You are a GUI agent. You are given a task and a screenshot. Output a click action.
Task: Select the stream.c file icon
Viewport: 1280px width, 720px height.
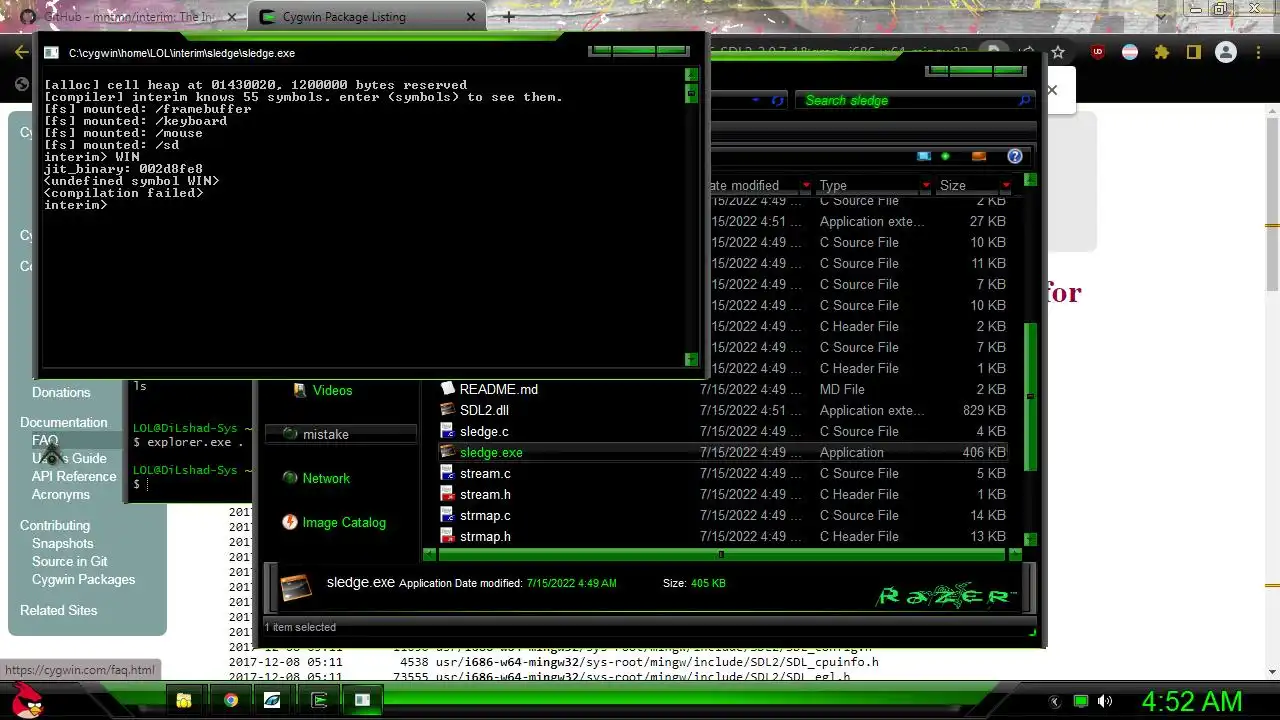point(447,473)
